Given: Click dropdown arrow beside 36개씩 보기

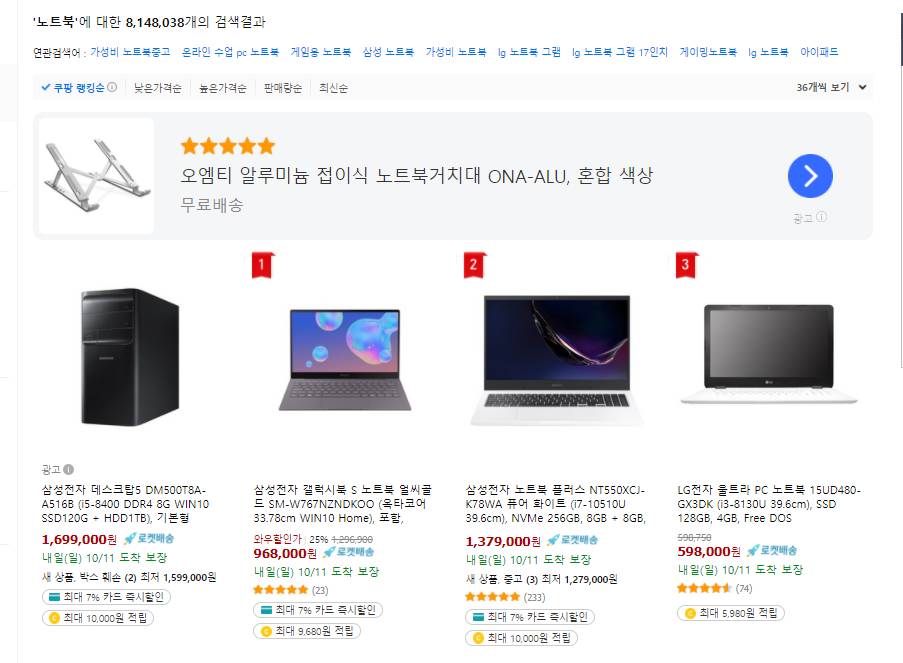Looking at the screenshot, I should [x=862, y=88].
